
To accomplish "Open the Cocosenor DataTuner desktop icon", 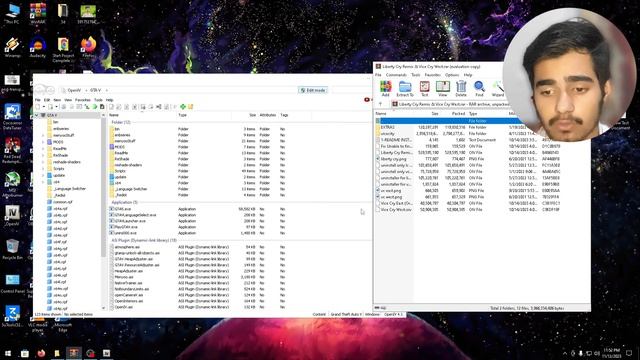I will pos(12,116).
